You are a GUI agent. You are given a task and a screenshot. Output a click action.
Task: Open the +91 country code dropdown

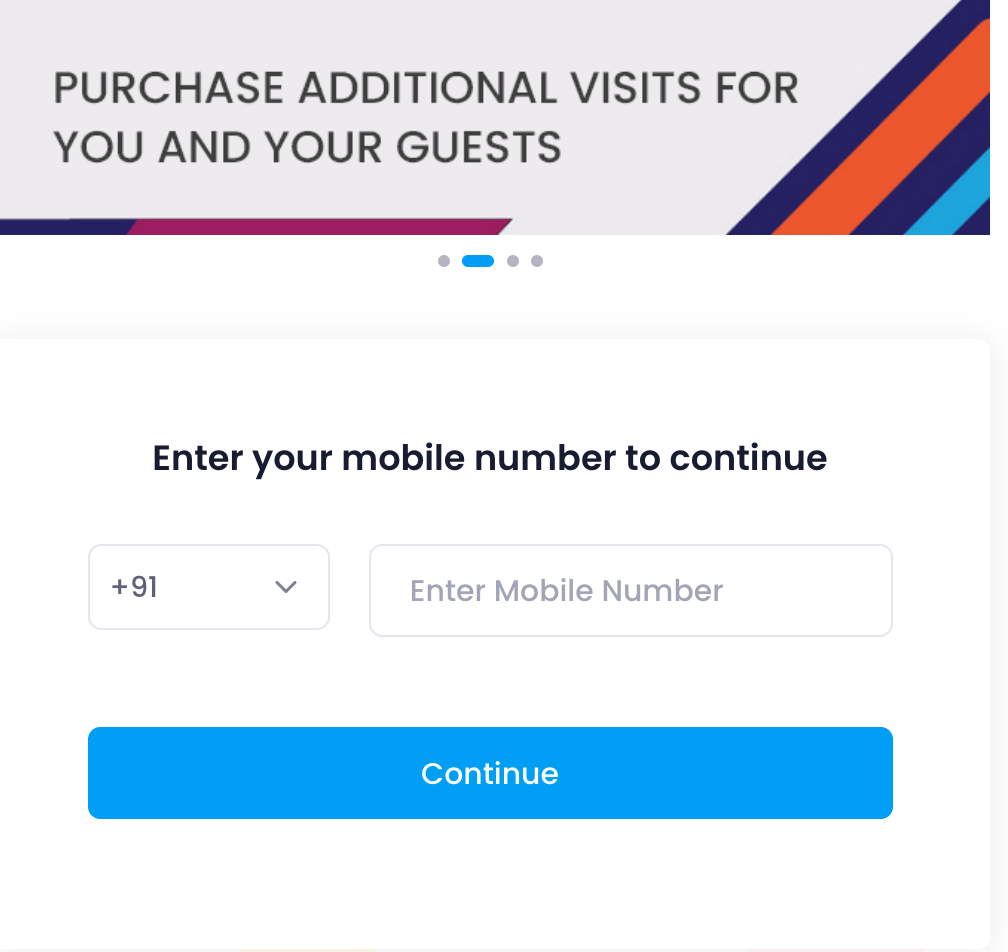click(x=209, y=587)
